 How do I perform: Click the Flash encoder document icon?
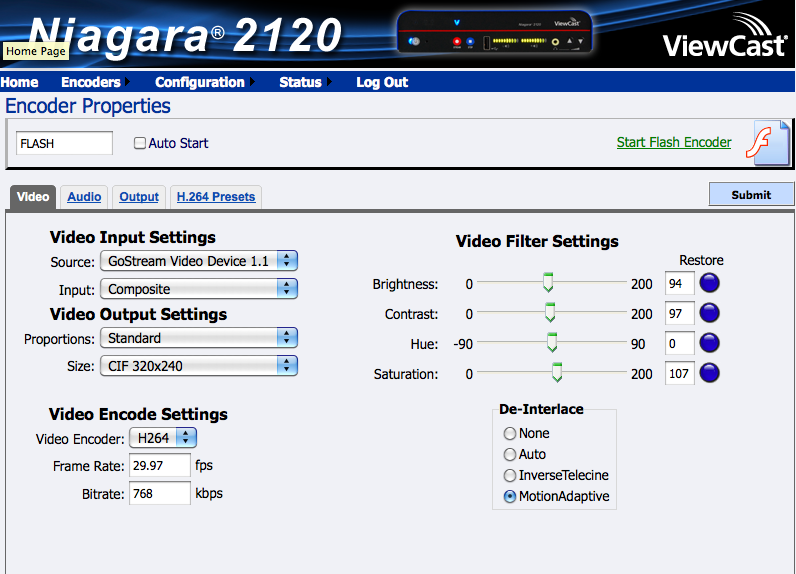pyautogui.click(x=769, y=143)
